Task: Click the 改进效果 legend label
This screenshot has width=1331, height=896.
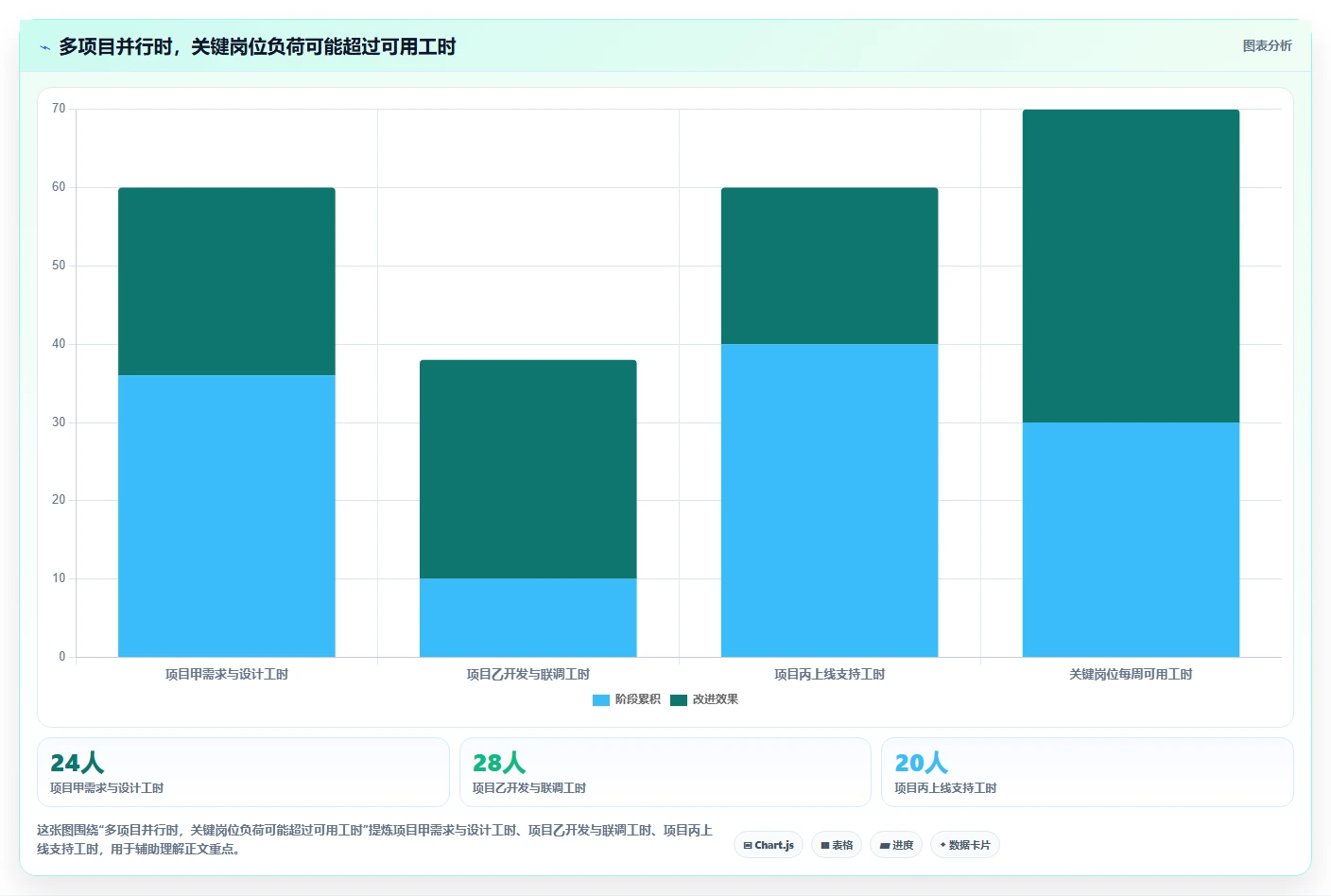Action: coord(716,699)
